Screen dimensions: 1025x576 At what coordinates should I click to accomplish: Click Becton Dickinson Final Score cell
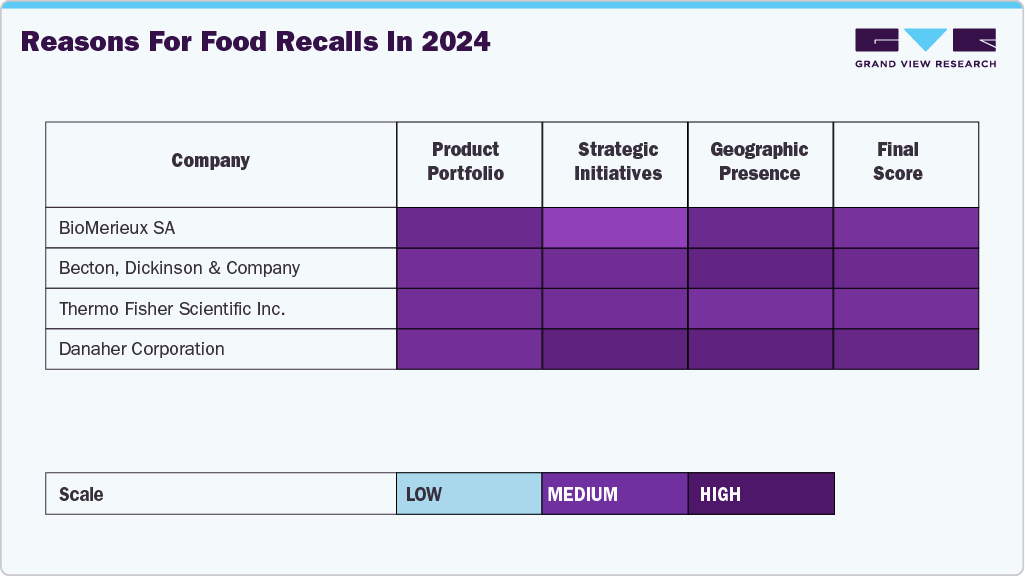pos(905,268)
